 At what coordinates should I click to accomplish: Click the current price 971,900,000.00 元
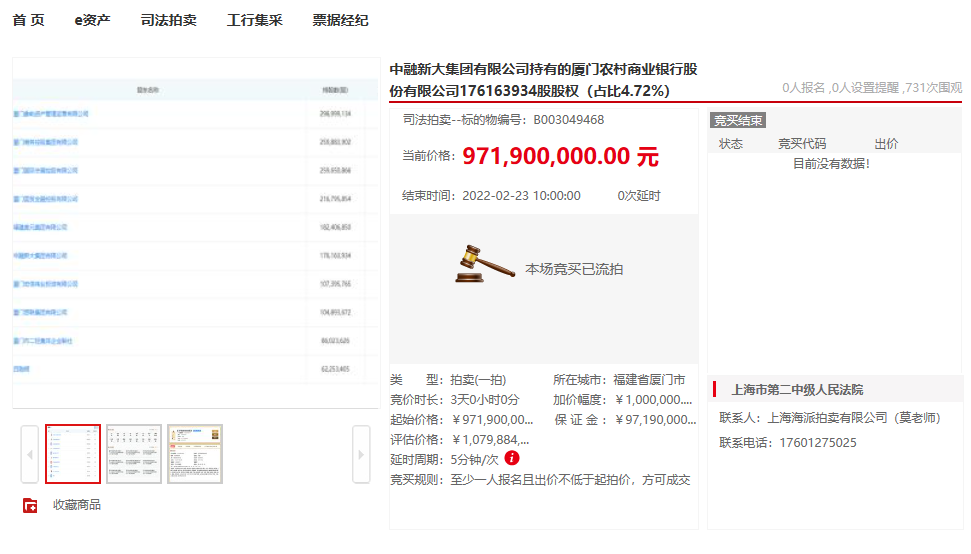click(x=560, y=156)
